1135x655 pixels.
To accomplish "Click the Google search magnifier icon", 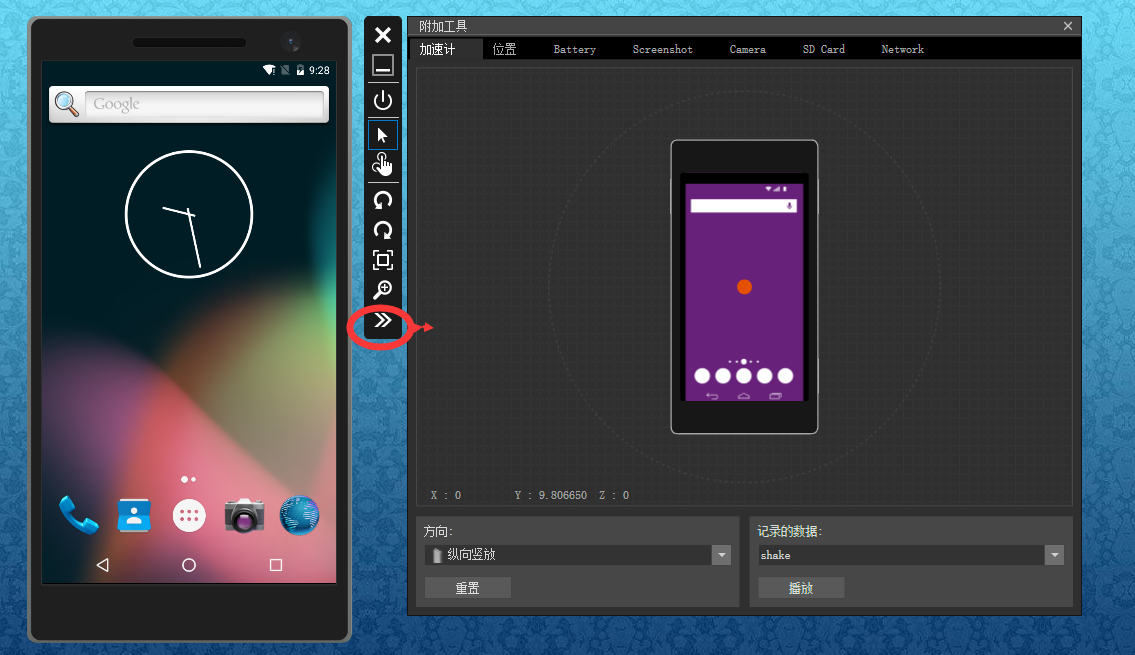I will click(x=67, y=104).
